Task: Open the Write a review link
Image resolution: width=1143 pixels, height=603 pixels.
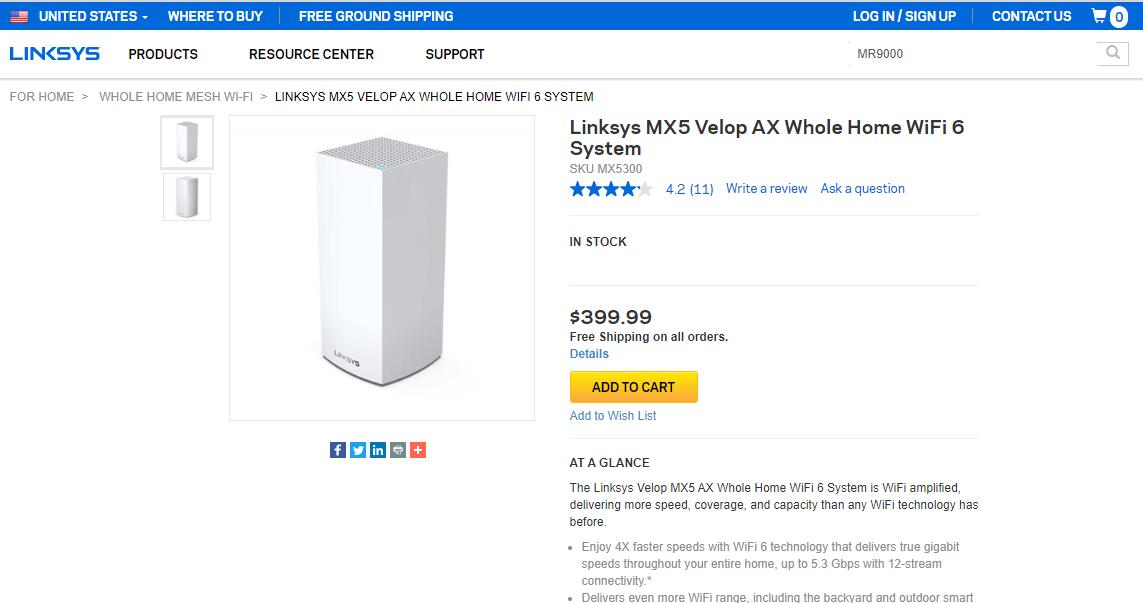Action: [766, 189]
